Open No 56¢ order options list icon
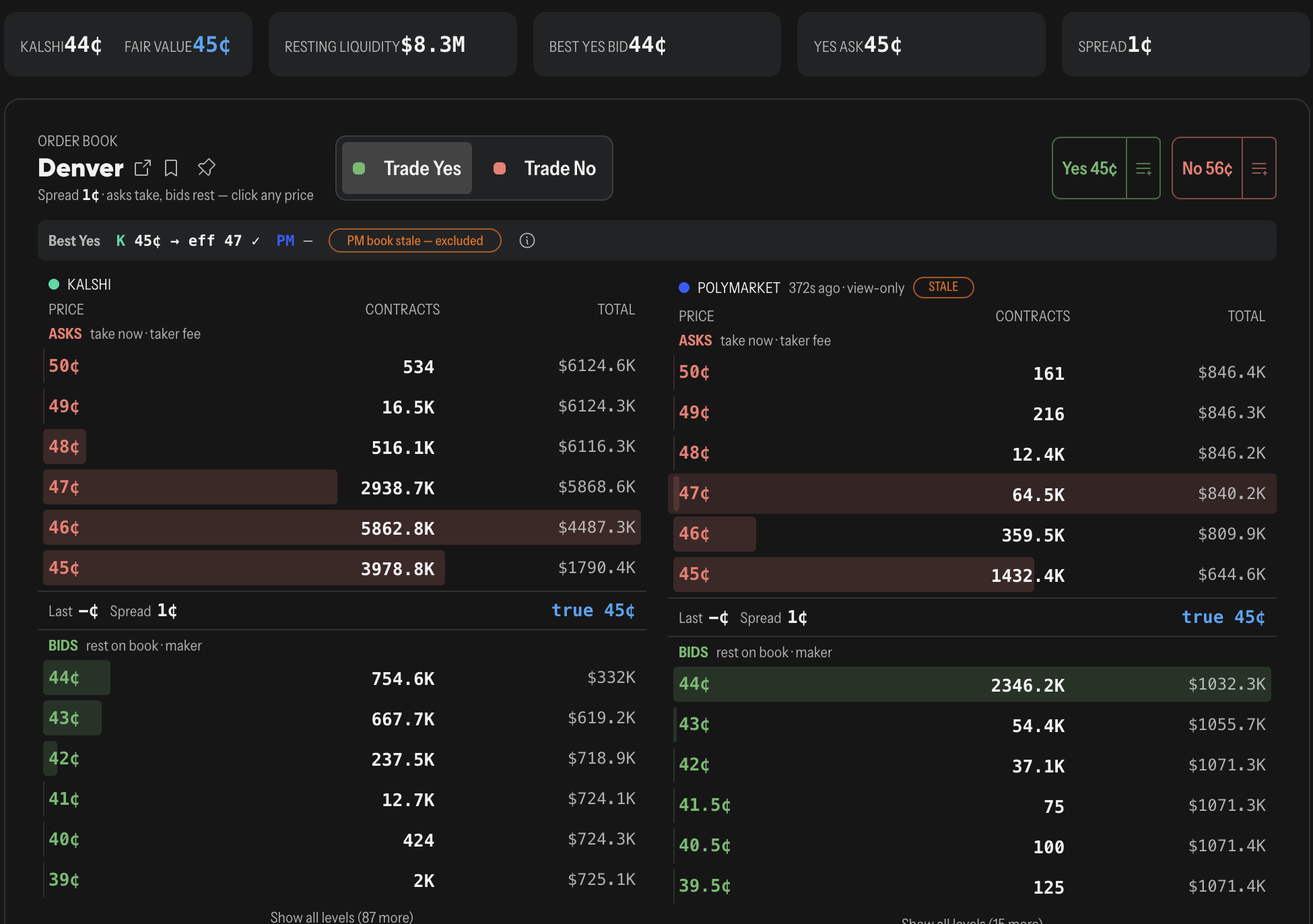The width and height of the screenshot is (1313, 924). pyautogui.click(x=1259, y=168)
